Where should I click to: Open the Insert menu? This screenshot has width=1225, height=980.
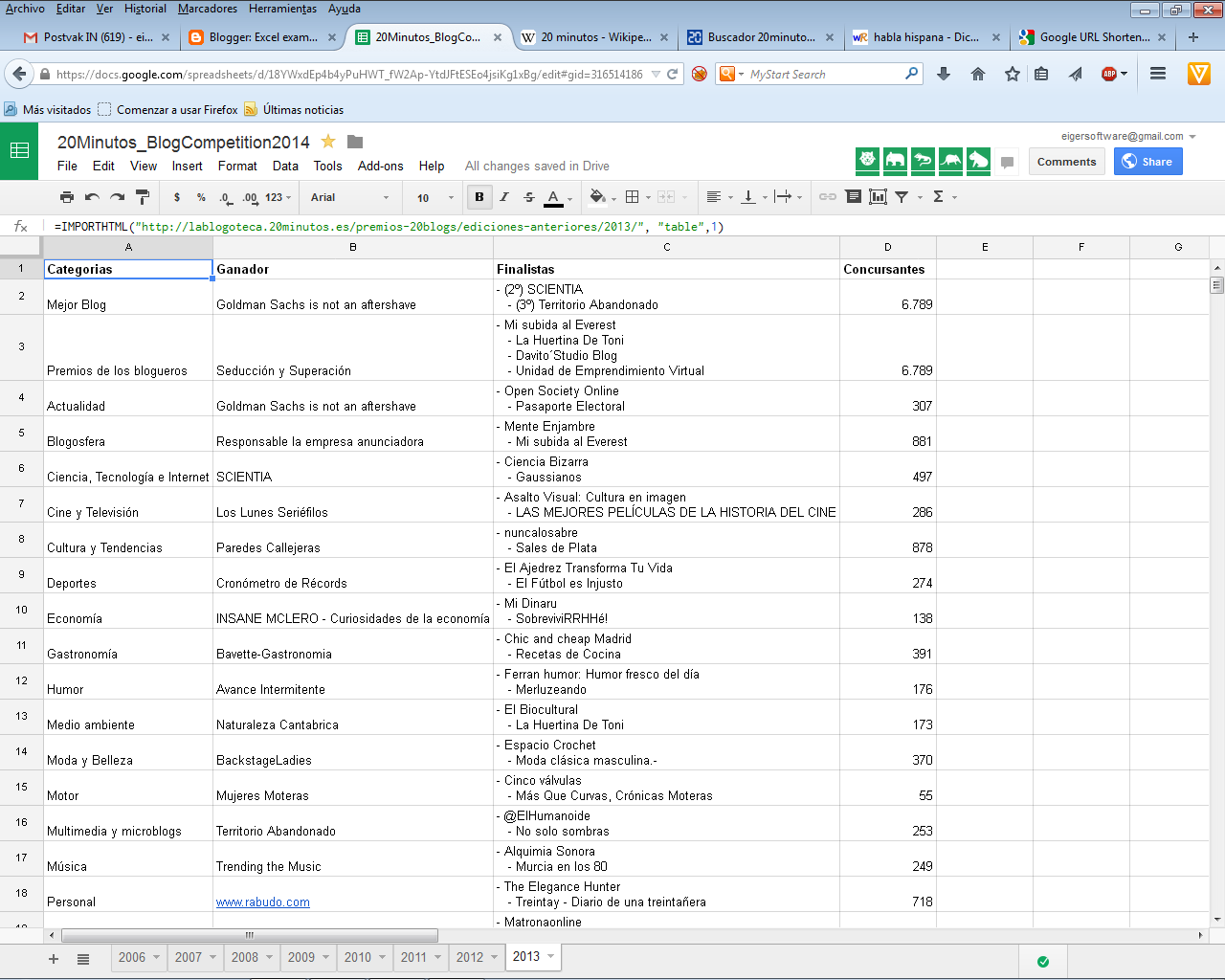[x=188, y=166]
